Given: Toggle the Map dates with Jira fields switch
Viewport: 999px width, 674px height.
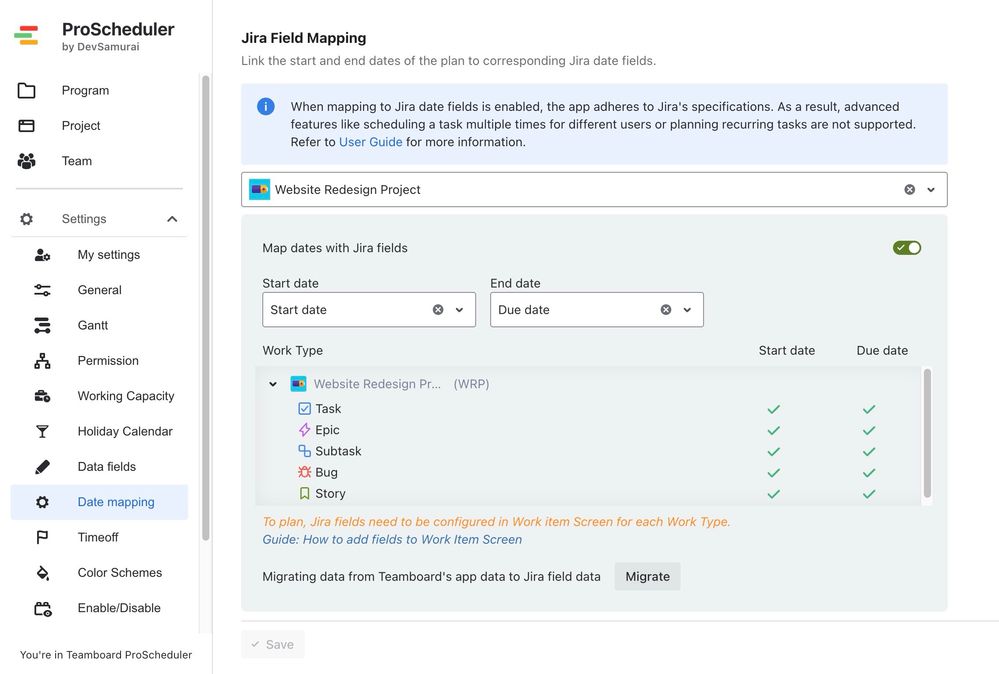Looking at the screenshot, I should [x=906, y=246].
